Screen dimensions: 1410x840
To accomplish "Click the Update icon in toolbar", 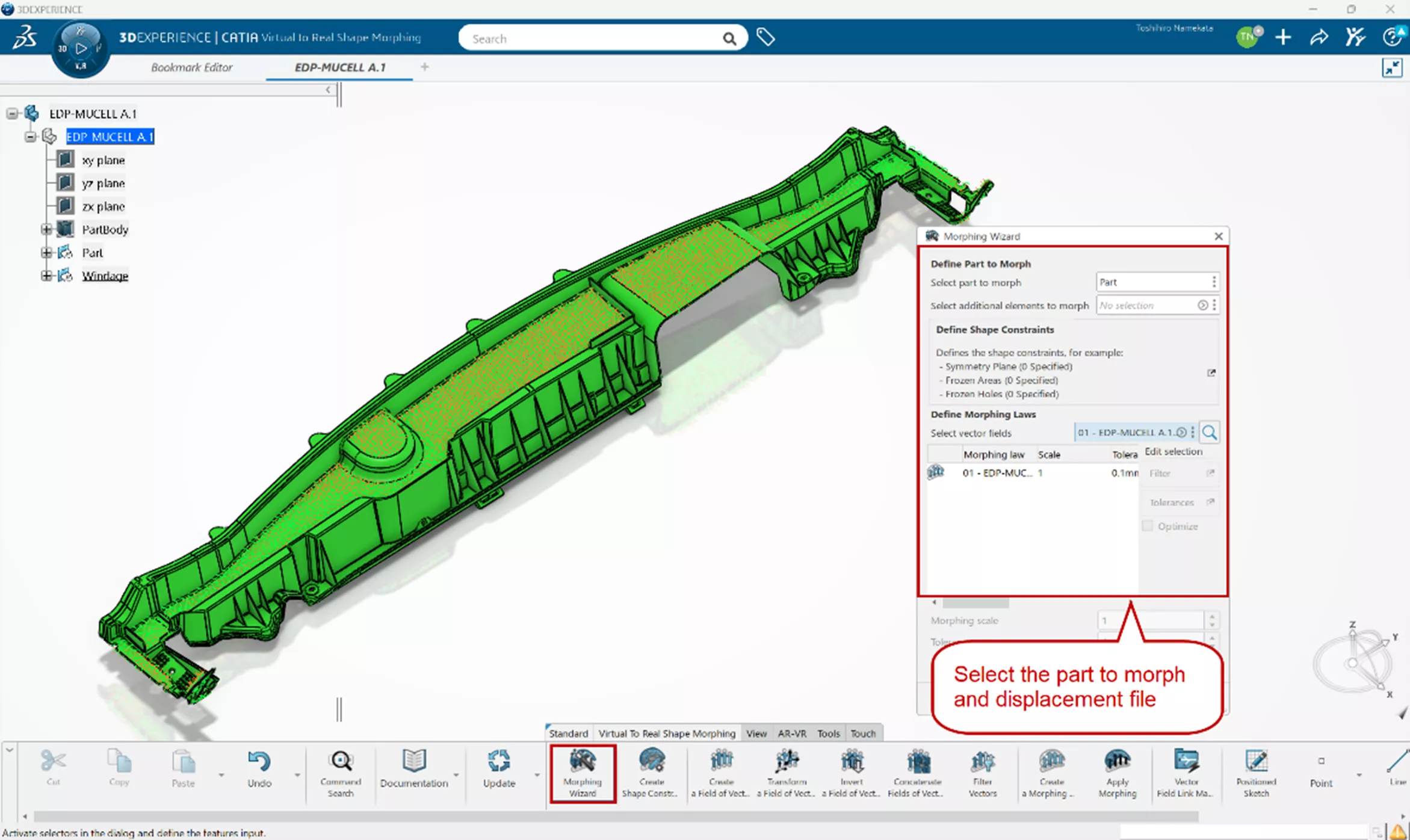I will point(499,769).
